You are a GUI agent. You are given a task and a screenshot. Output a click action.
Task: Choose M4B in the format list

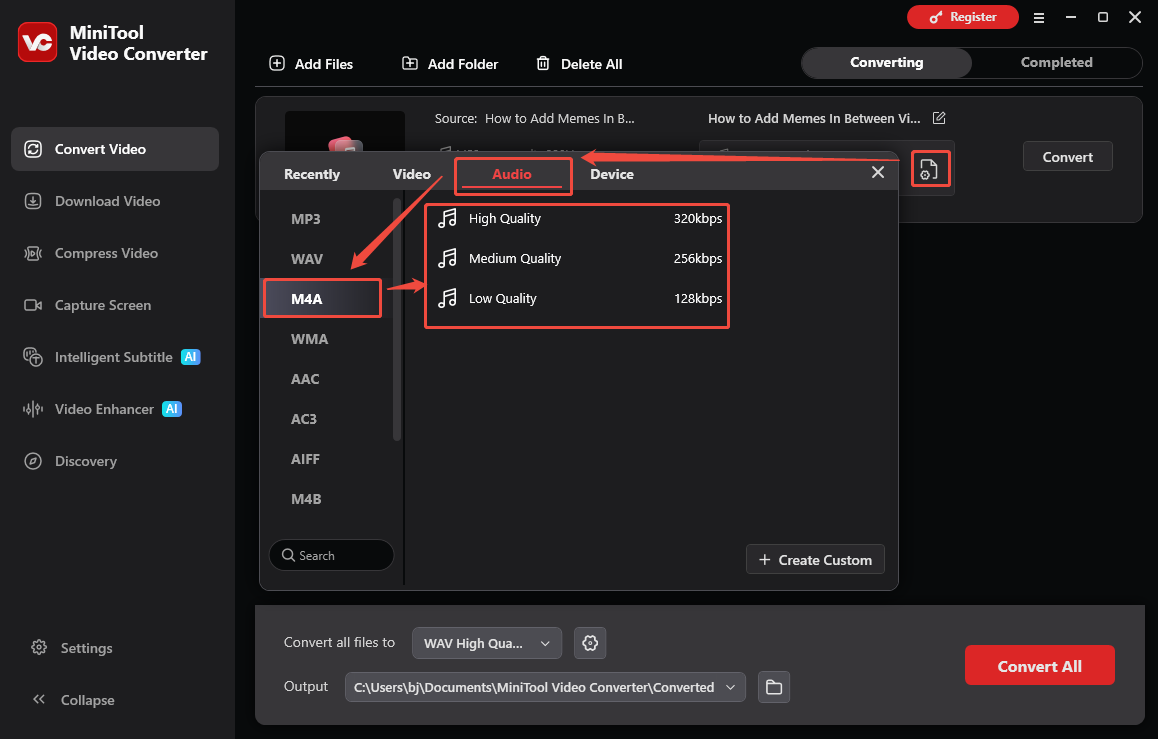[x=325, y=499]
